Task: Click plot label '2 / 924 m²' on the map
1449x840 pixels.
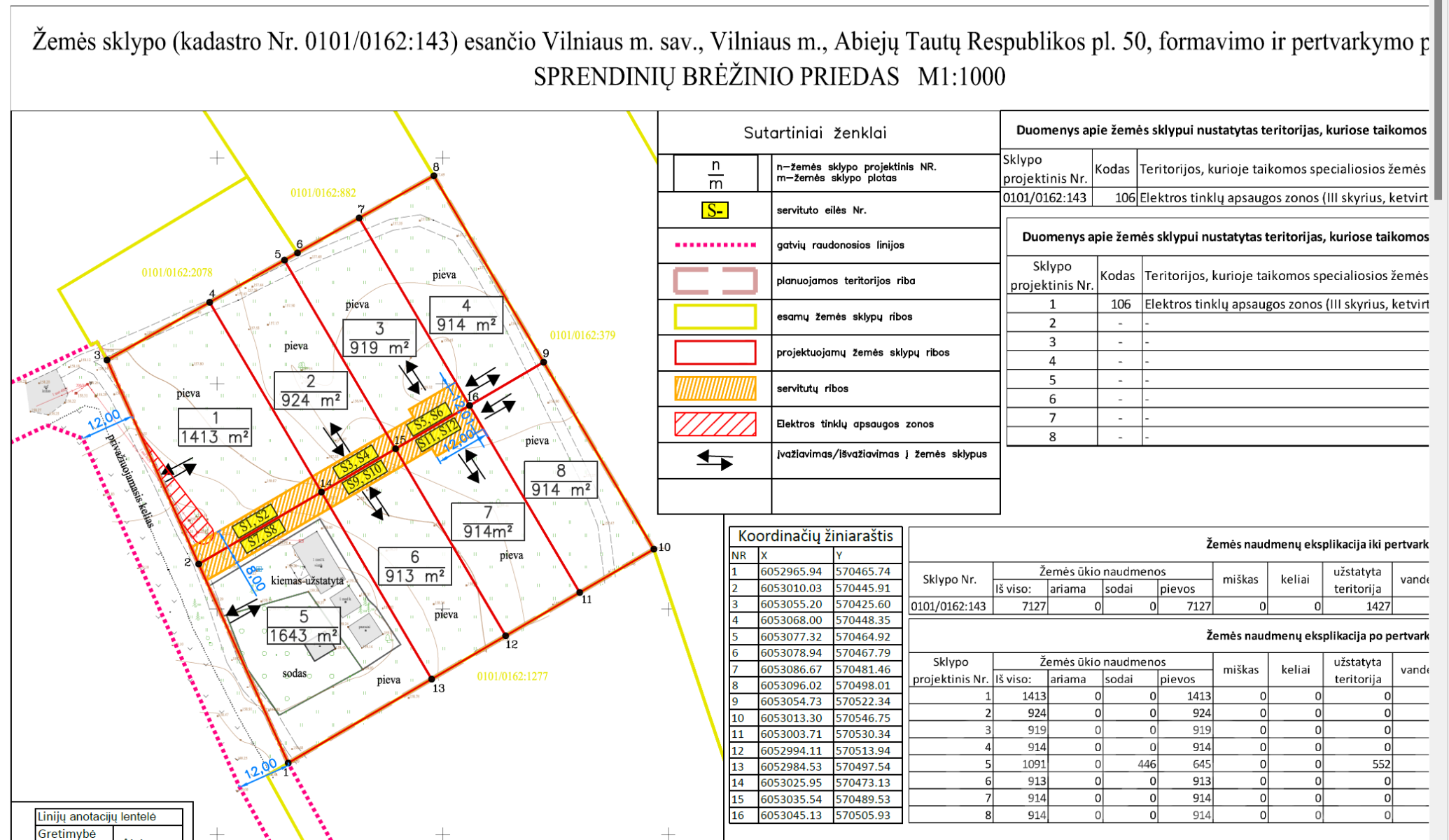Action: [x=311, y=391]
